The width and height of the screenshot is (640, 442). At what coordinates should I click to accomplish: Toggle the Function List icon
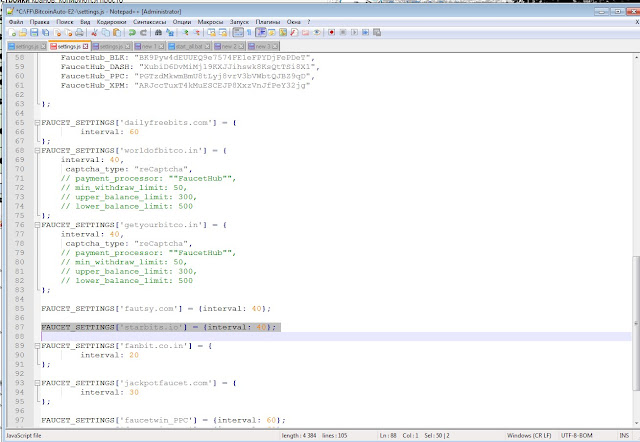[294, 32]
